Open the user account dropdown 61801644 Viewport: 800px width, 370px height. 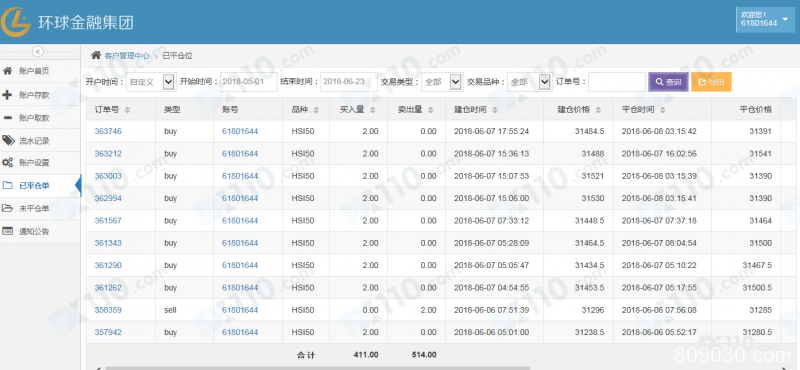765,19
